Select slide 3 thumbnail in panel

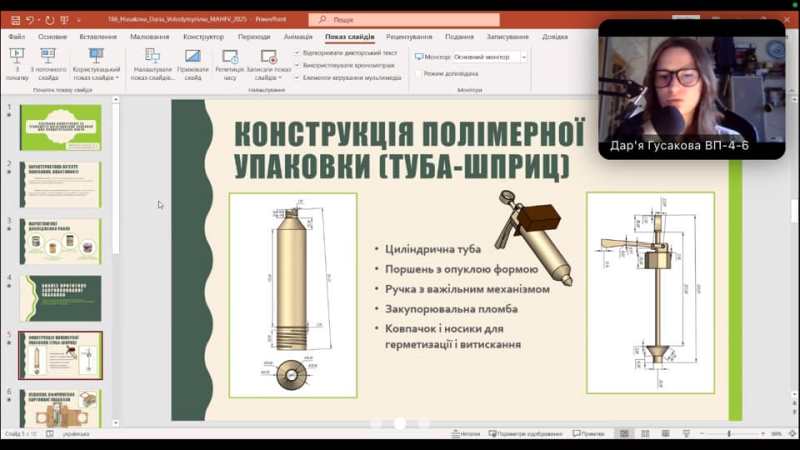point(60,239)
